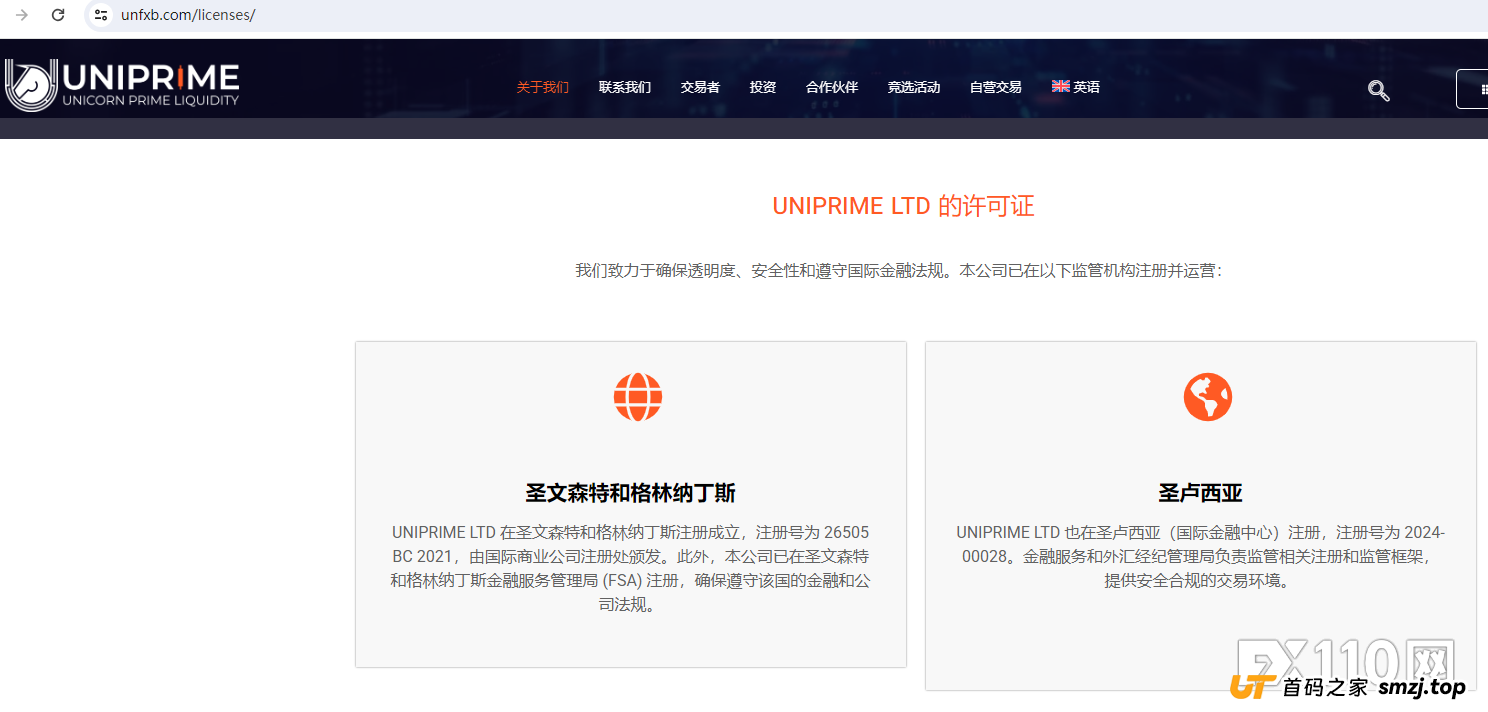Click the orange earth icon for 圣卢西亚
1488x712 pixels.
pyautogui.click(x=1208, y=397)
